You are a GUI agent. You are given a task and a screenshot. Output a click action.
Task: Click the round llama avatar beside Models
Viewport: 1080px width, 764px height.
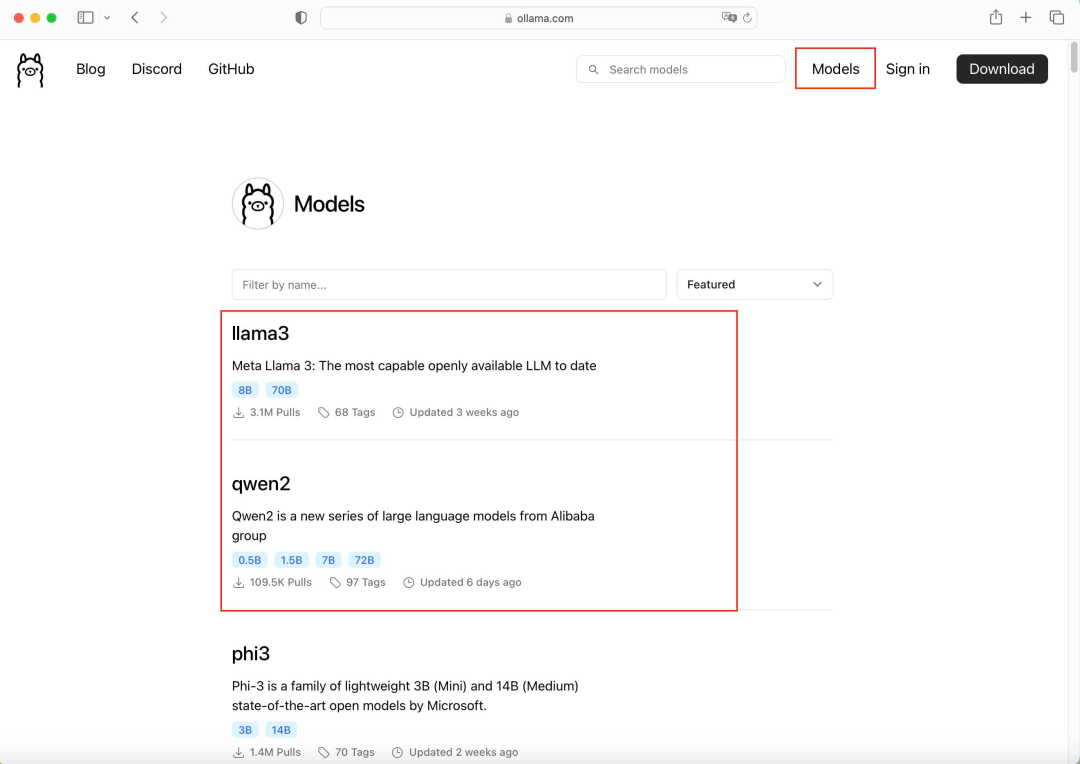click(258, 203)
